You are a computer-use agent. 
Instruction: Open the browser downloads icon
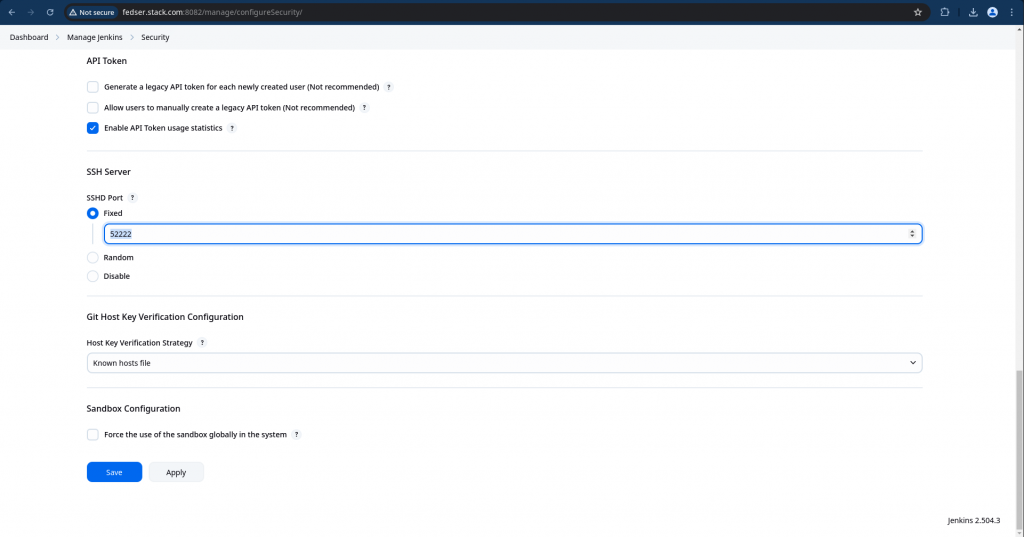972,12
